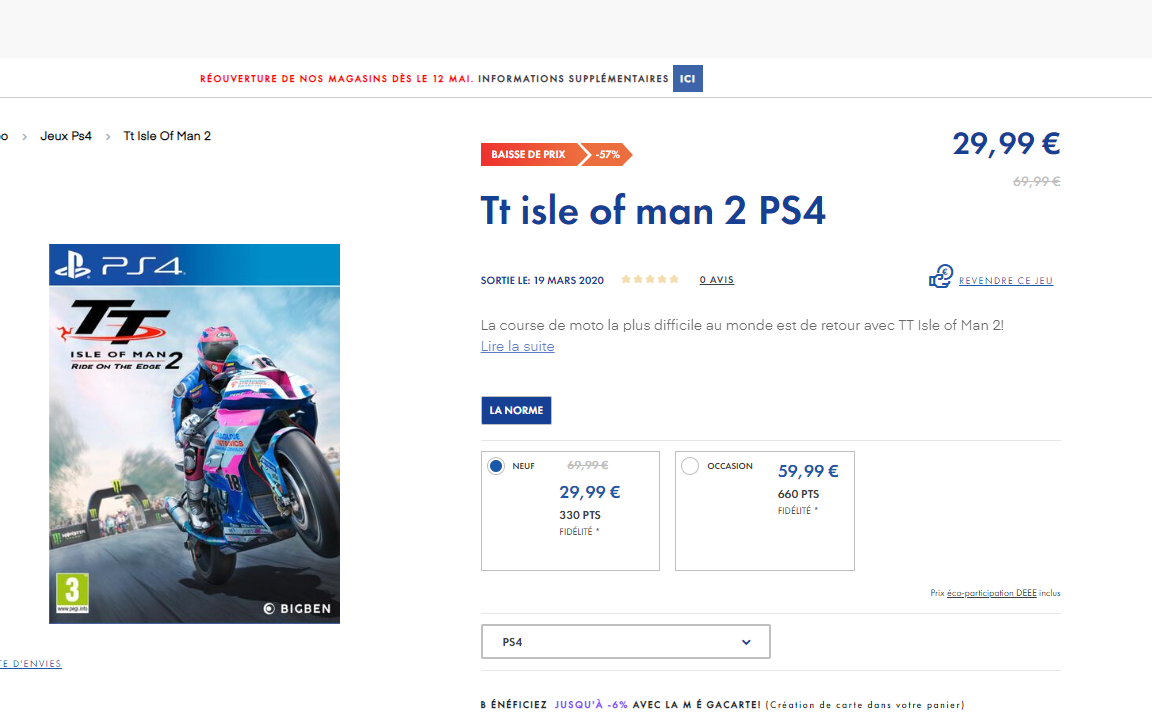Click the TT Isle of Man 2 cover image

(195, 434)
